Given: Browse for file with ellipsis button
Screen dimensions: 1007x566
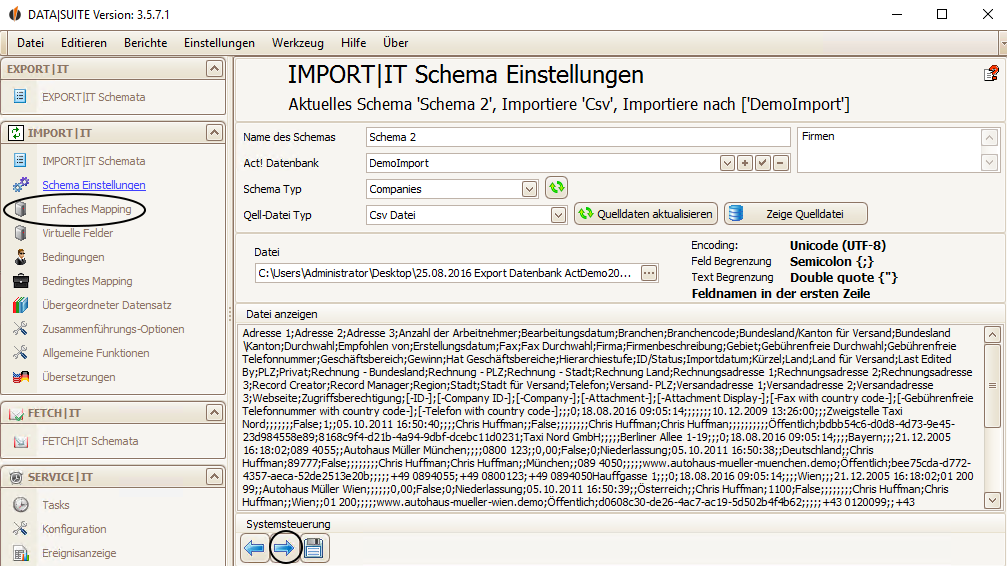Looking at the screenshot, I should click(649, 273).
